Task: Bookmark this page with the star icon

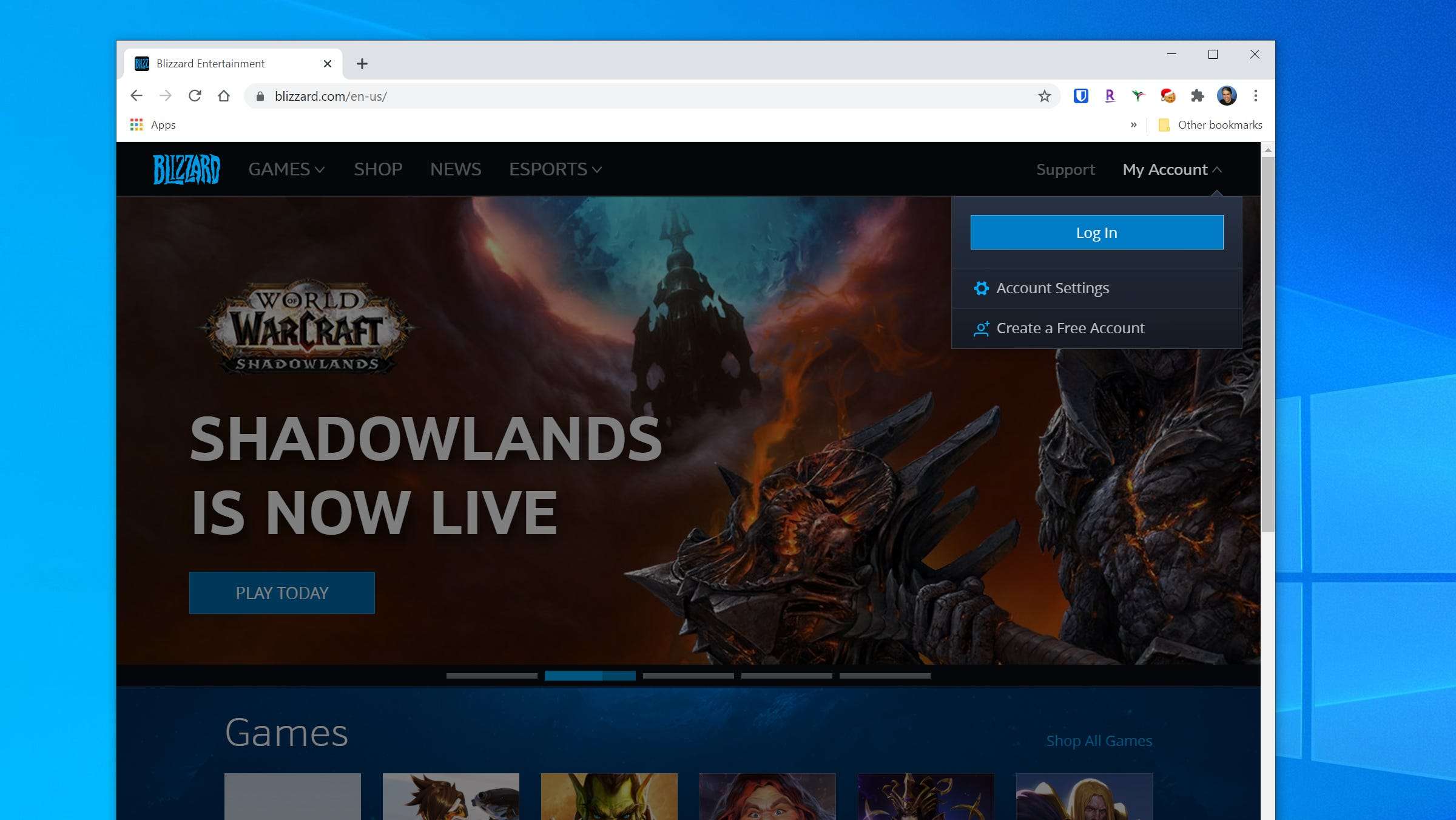Action: pos(1044,96)
